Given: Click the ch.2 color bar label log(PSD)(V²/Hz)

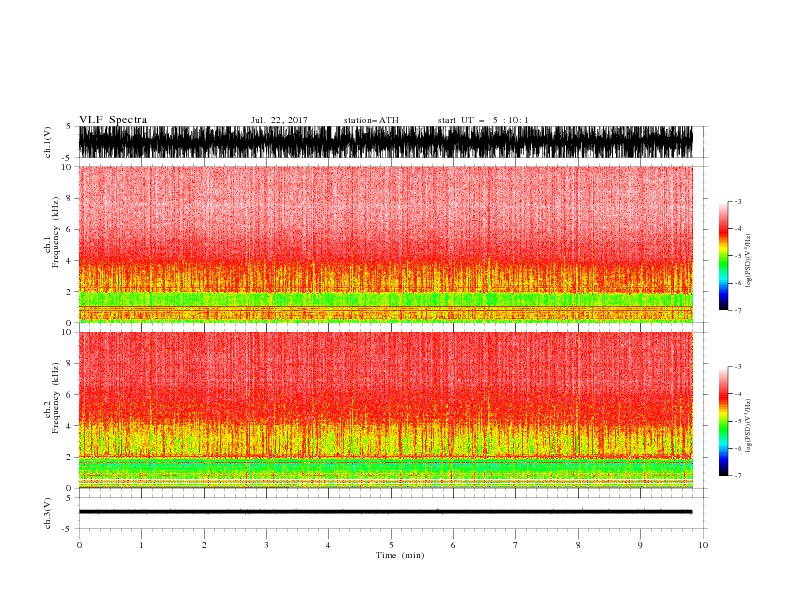Looking at the screenshot, I should coord(749,426).
